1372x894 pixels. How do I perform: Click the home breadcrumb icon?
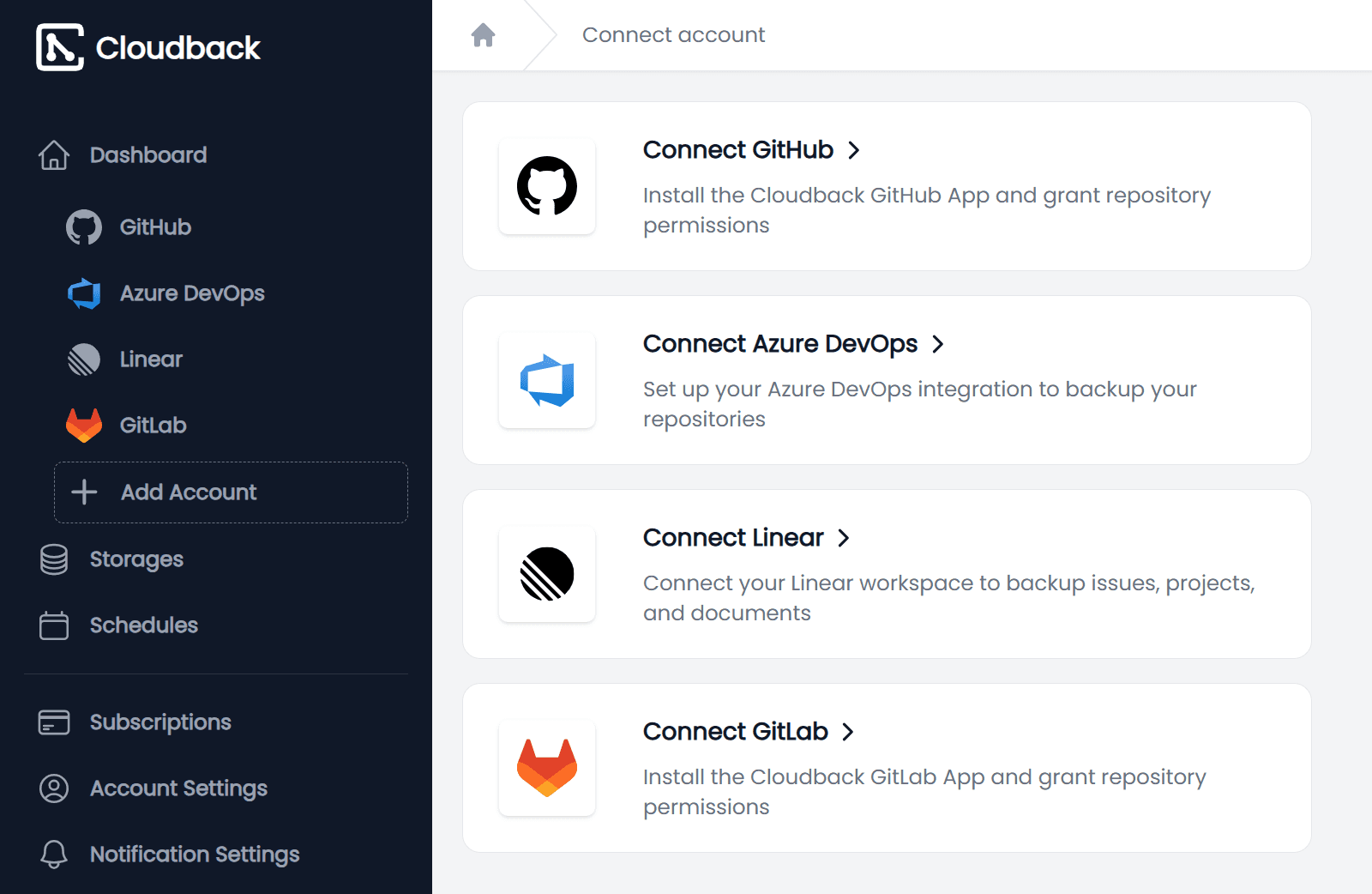click(484, 35)
